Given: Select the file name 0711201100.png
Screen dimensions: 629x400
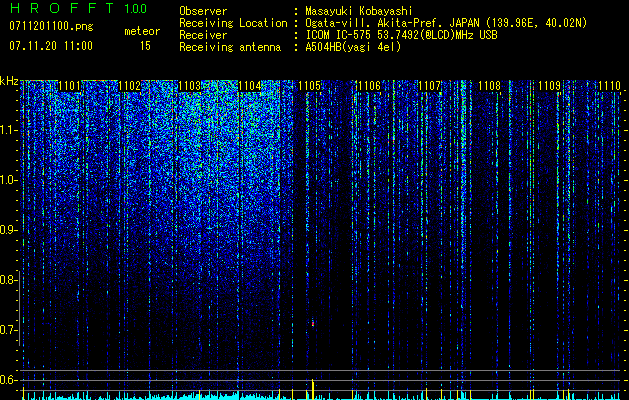Looking at the screenshot, I should click(51, 26).
